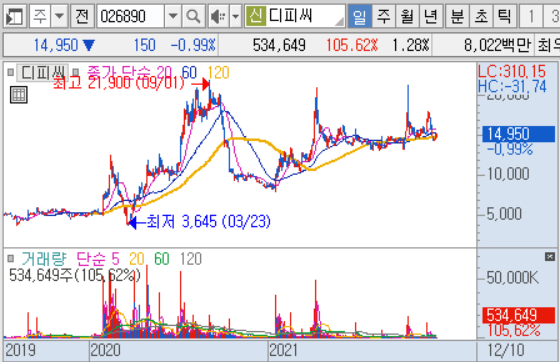
Task: Click the green 신 badge icon
Action: pyautogui.click(x=256, y=16)
